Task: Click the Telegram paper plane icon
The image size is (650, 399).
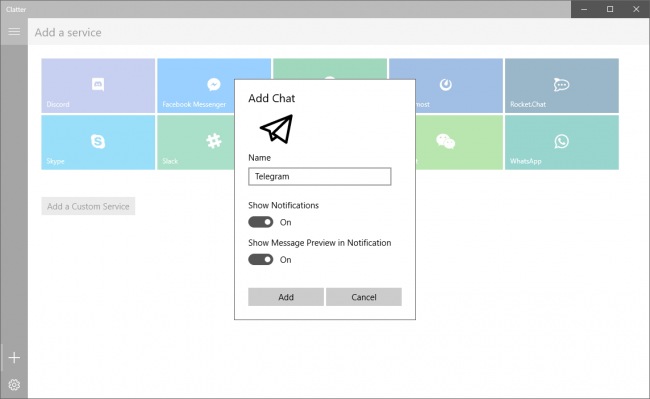Action: pyautogui.click(x=276, y=129)
